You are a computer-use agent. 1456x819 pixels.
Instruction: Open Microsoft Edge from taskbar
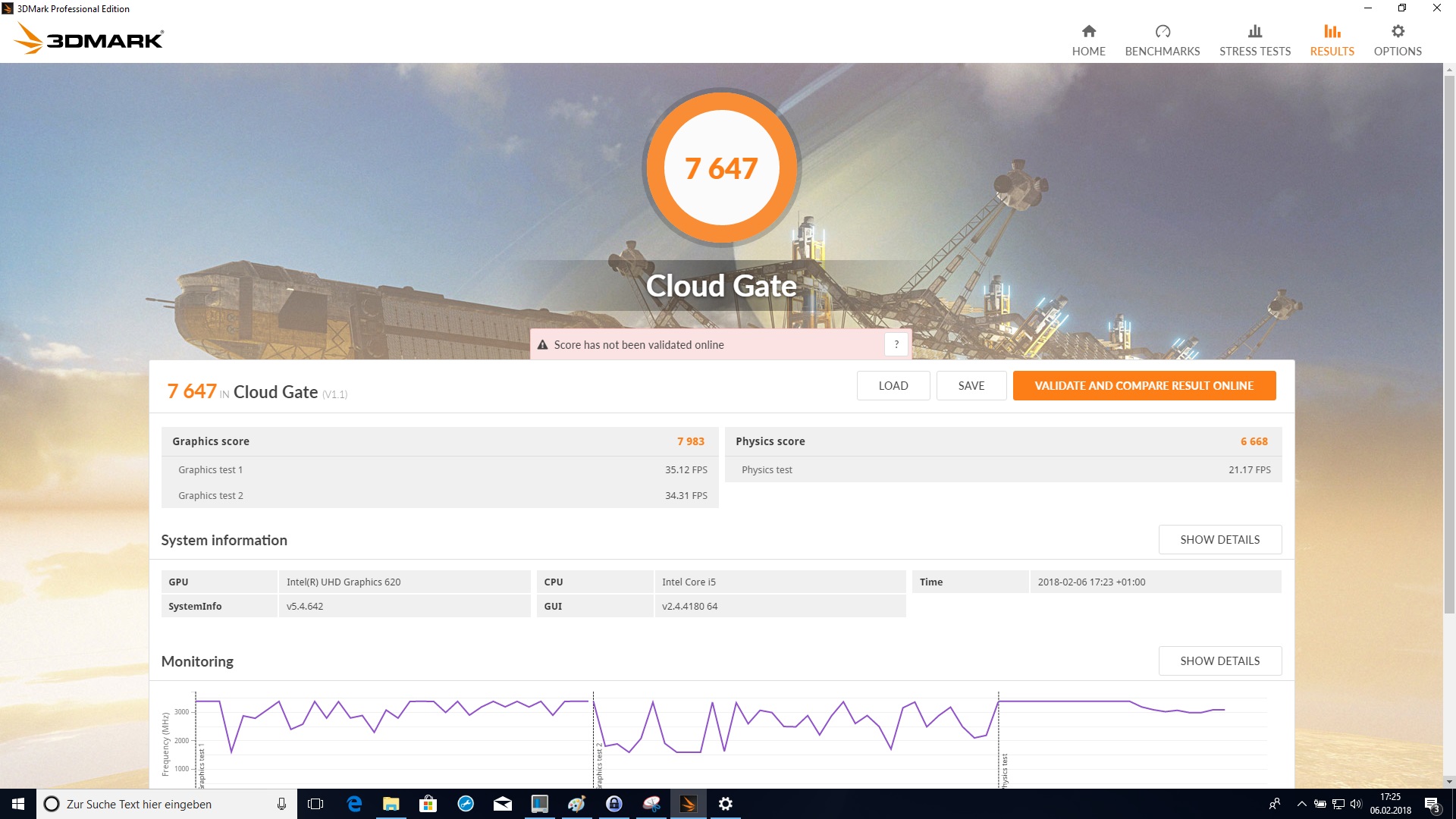pyautogui.click(x=353, y=804)
